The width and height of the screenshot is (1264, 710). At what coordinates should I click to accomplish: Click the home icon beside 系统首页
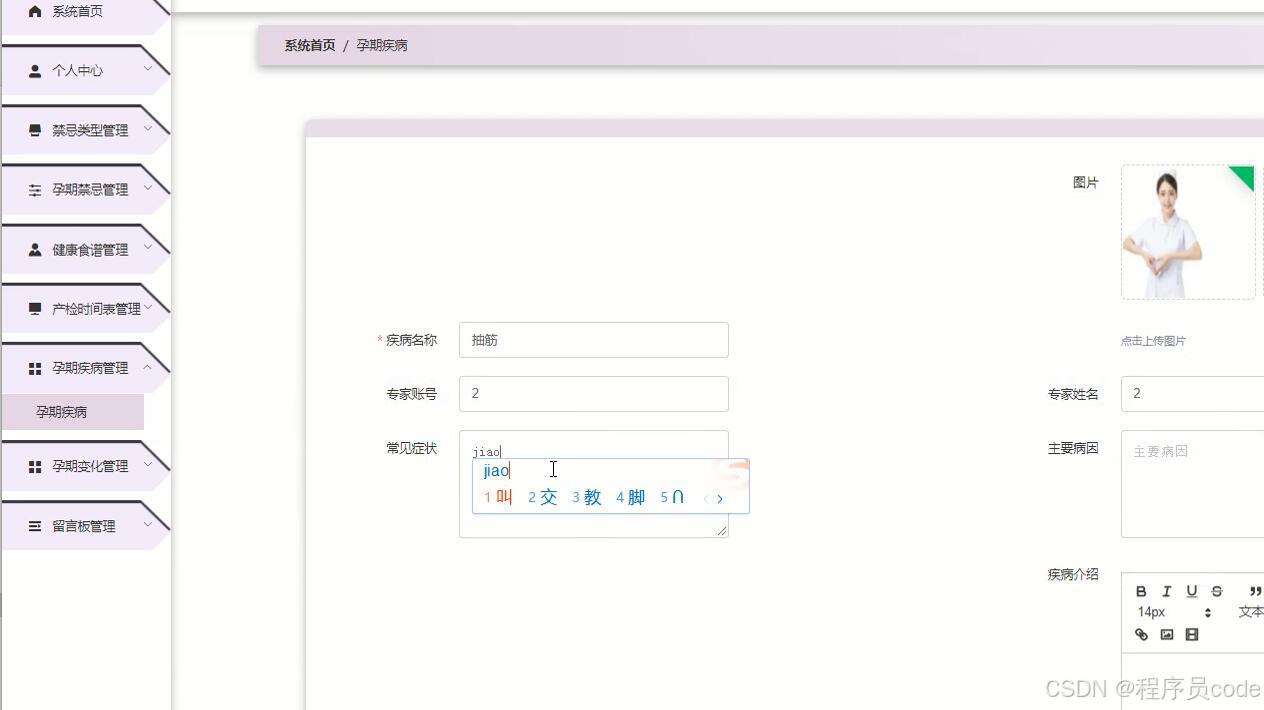tap(36, 11)
